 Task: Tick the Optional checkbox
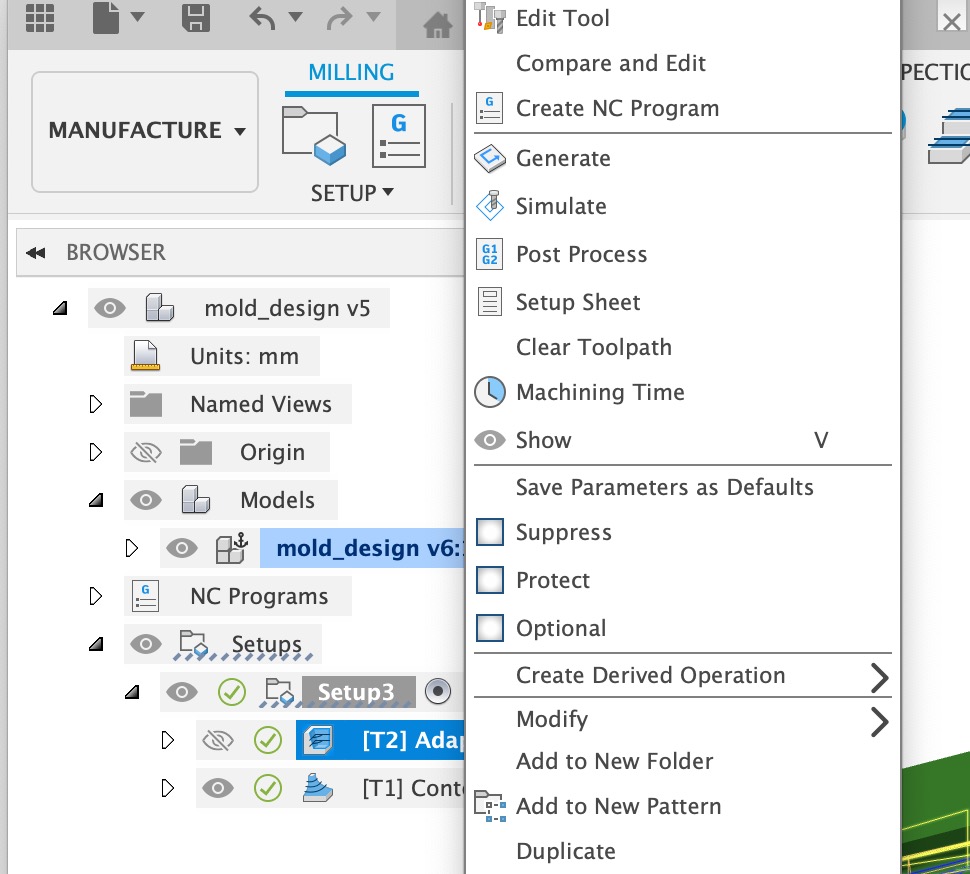pos(490,628)
